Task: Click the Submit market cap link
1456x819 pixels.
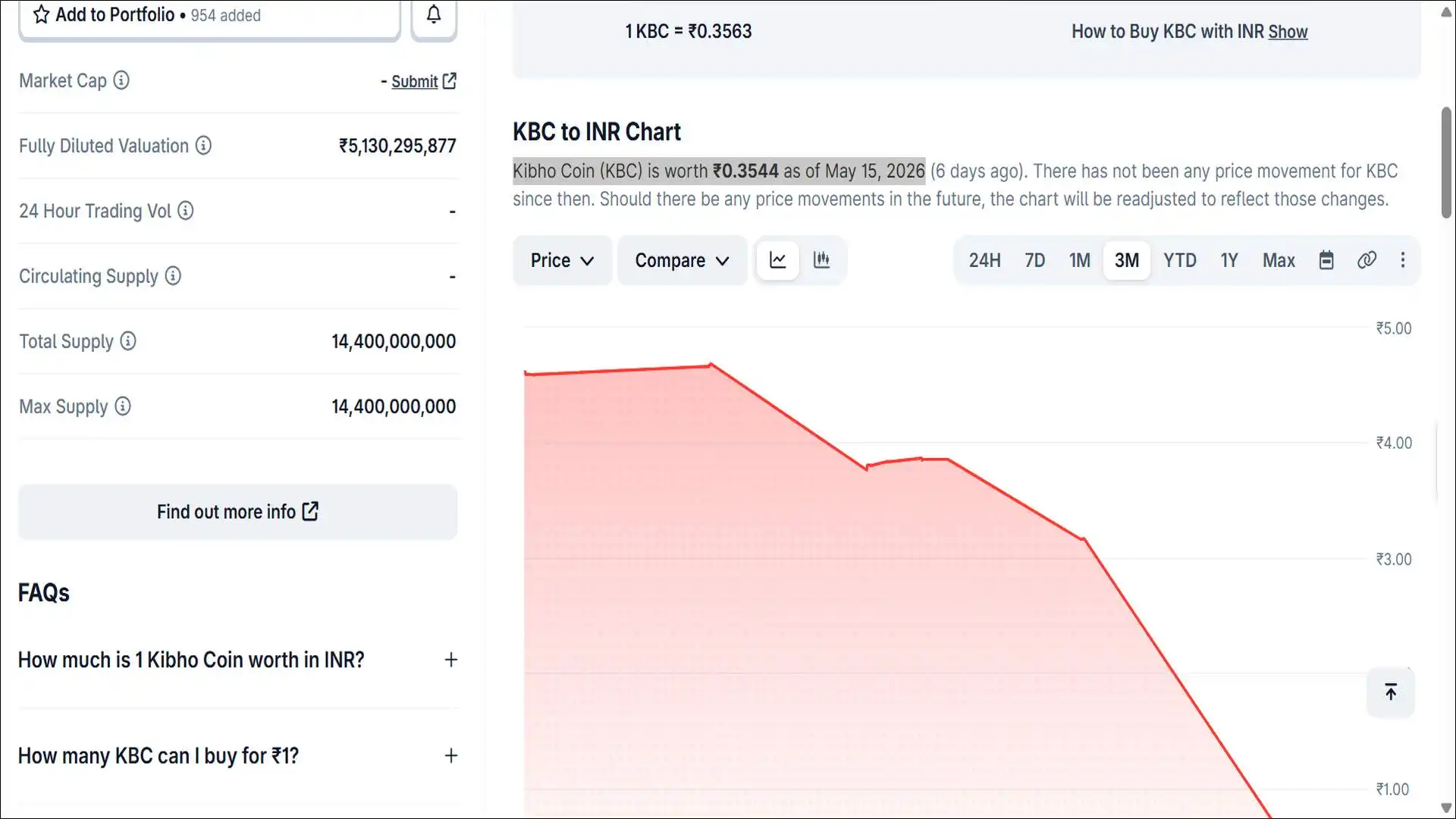Action: click(423, 81)
